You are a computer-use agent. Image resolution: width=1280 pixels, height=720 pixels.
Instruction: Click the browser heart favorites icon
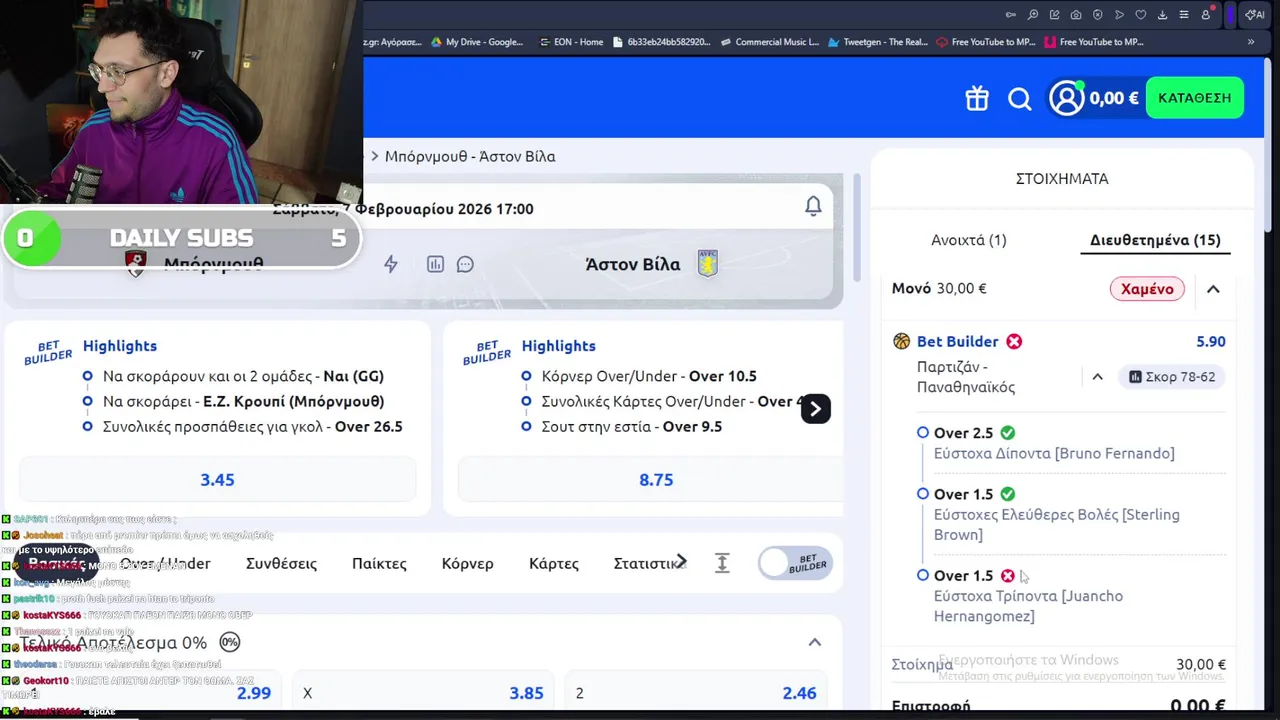tap(1141, 15)
